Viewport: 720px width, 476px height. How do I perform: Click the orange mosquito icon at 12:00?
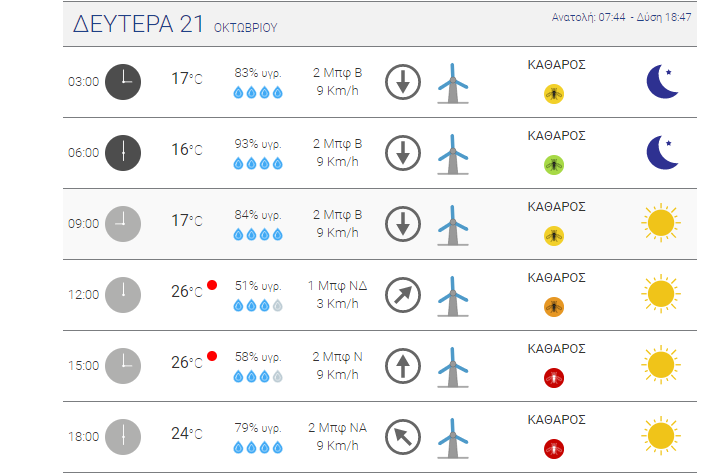click(x=554, y=307)
